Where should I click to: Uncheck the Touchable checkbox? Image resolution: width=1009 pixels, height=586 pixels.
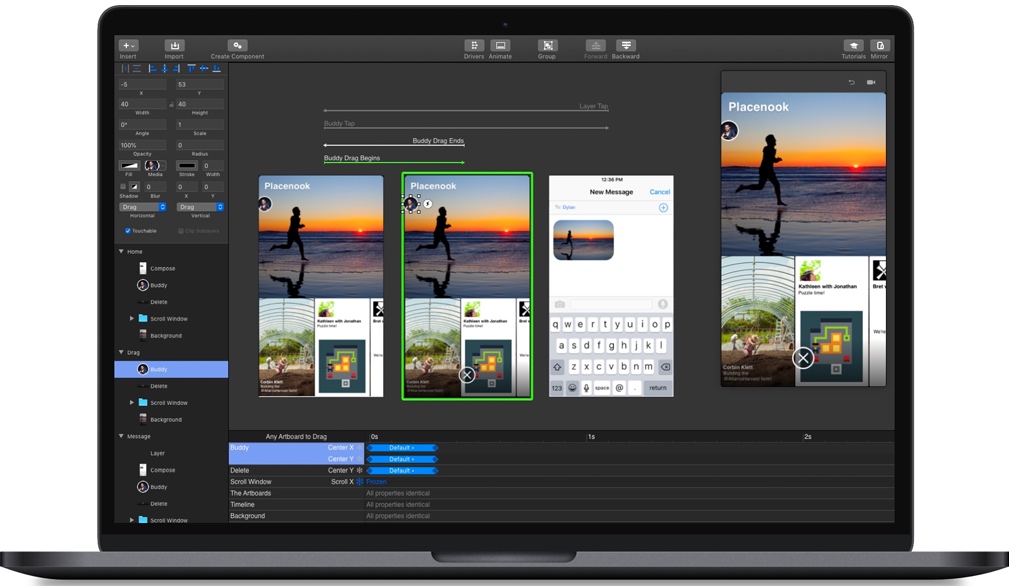tap(128, 231)
